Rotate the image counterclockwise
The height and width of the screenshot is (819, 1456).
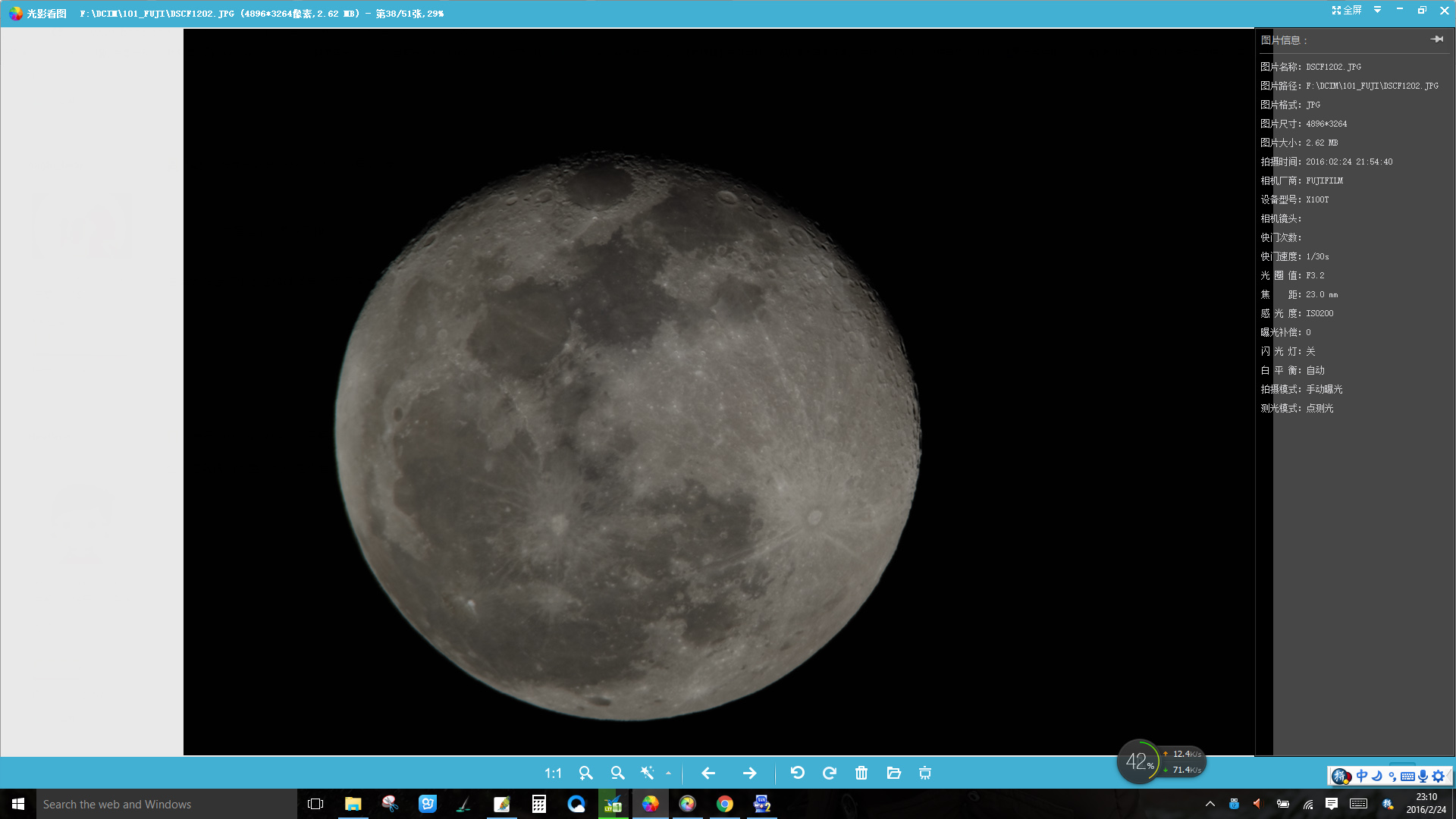[797, 773]
